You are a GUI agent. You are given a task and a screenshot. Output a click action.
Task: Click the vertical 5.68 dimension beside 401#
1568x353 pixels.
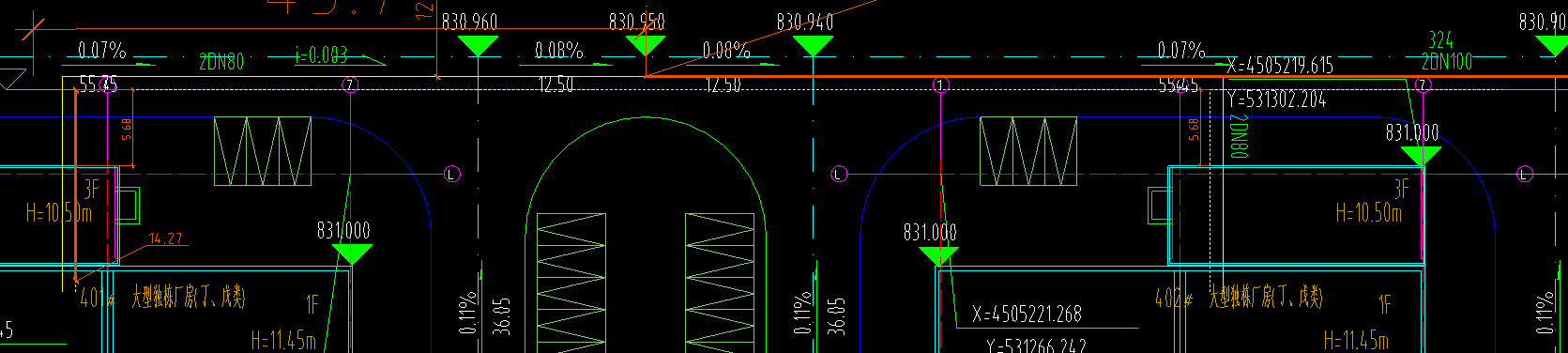[127, 129]
